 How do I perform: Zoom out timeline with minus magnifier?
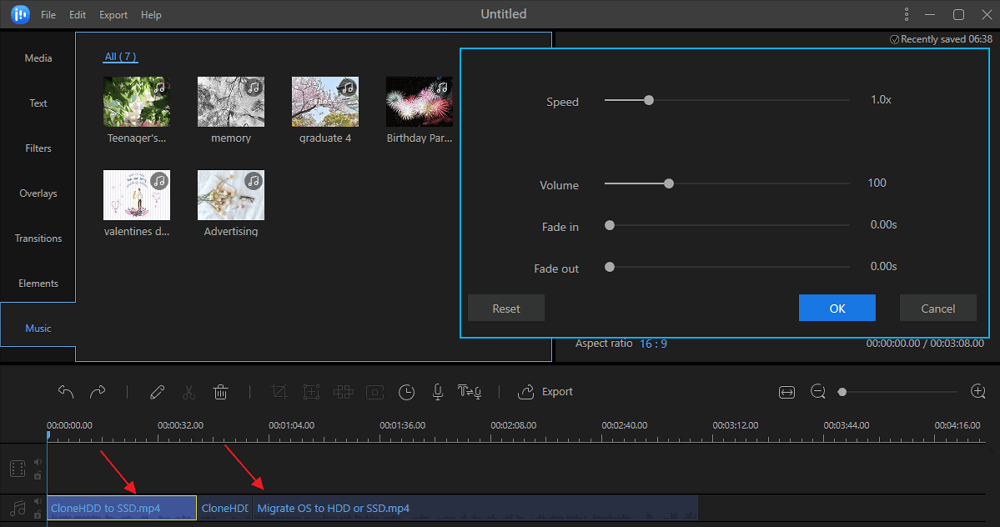click(x=818, y=392)
